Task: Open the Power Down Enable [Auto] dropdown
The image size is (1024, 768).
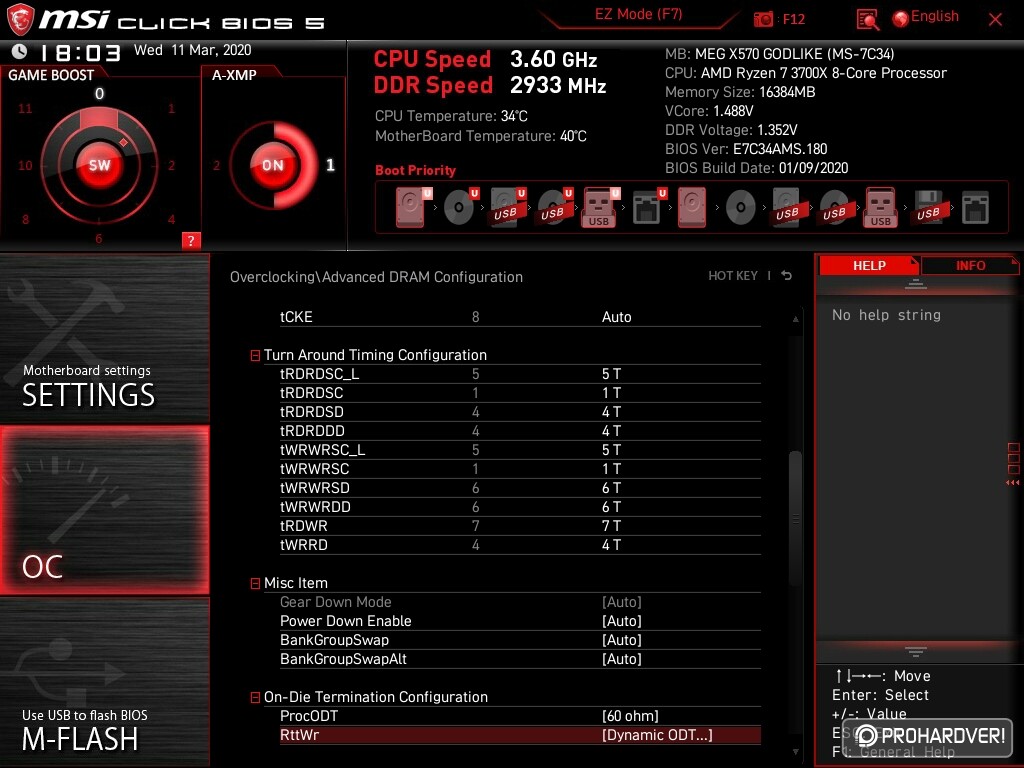Action: point(621,621)
